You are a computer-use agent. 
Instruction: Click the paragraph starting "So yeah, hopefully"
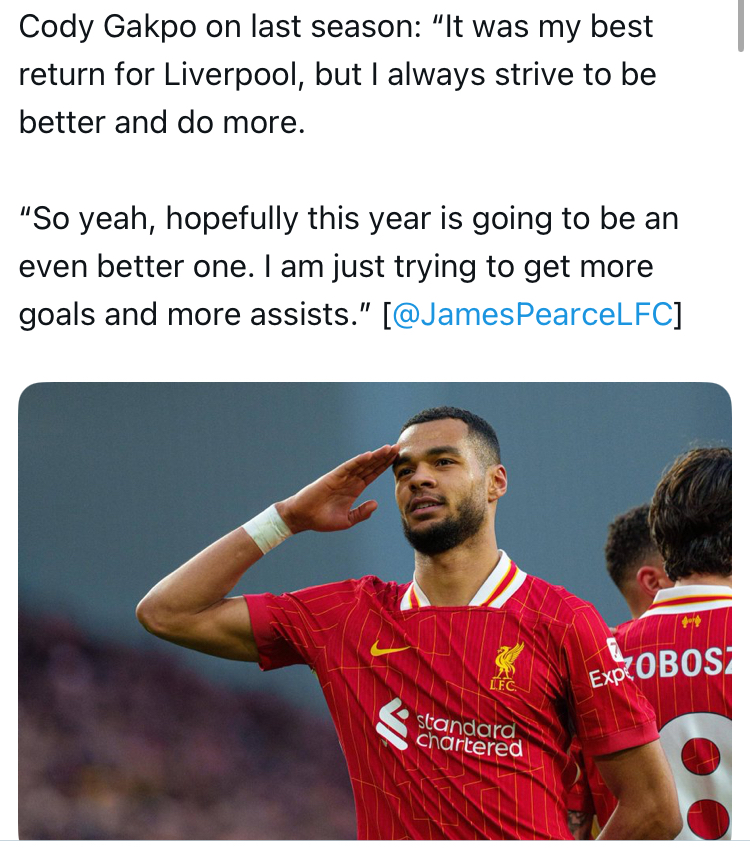coord(350,266)
